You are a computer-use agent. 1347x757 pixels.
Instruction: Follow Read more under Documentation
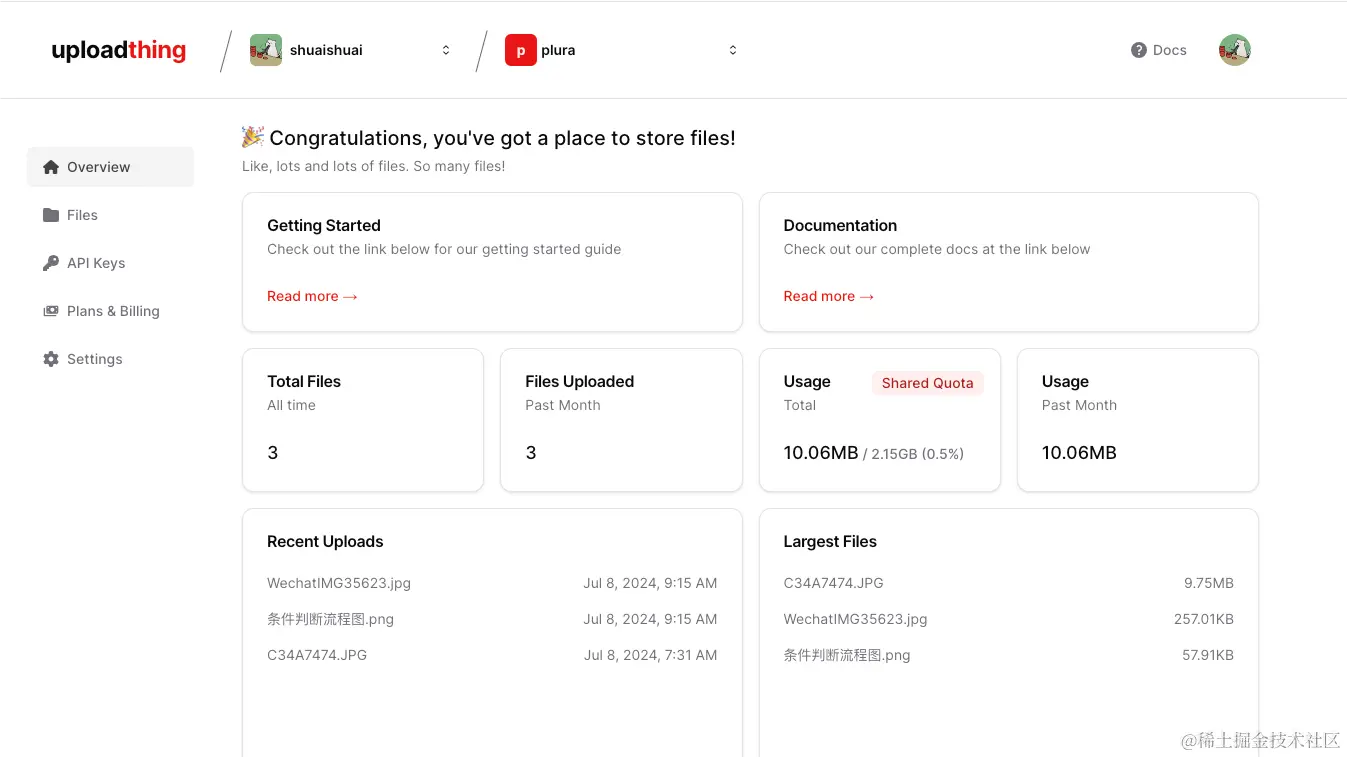829,296
